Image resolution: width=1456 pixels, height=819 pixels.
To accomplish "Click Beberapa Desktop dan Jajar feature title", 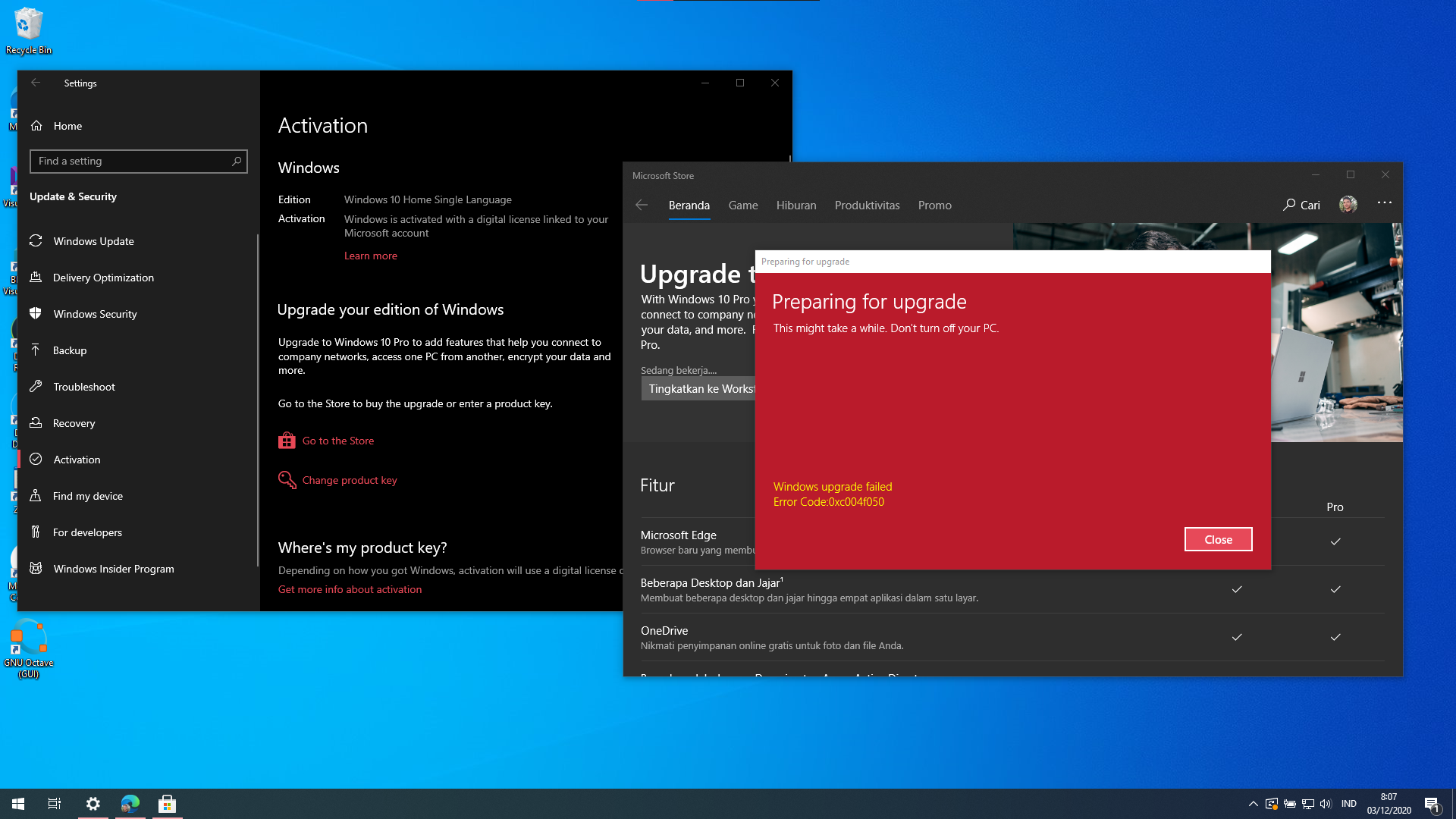I will pyautogui.click(x=711, y=582).
